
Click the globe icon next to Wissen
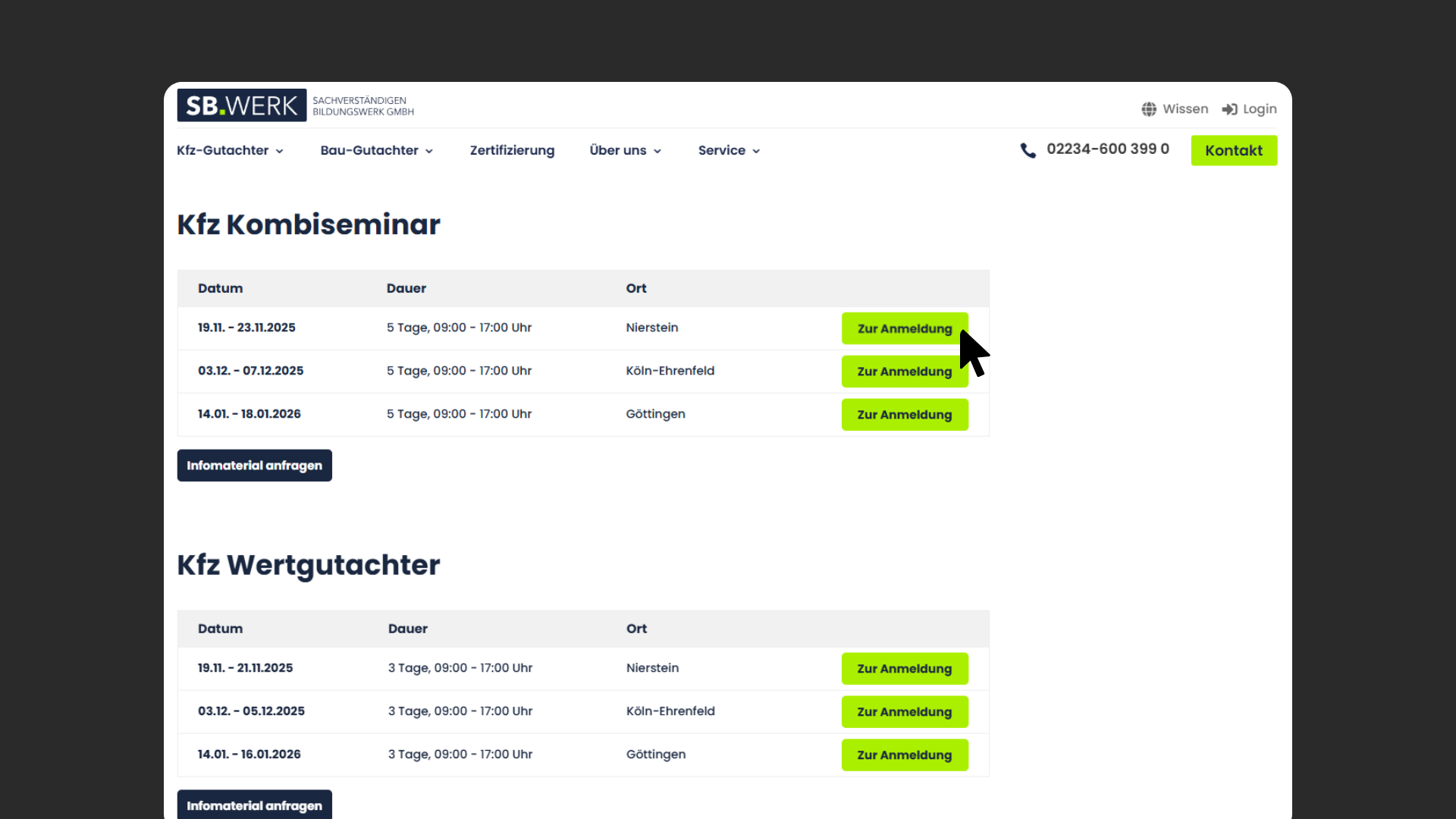pos(1149,109)
